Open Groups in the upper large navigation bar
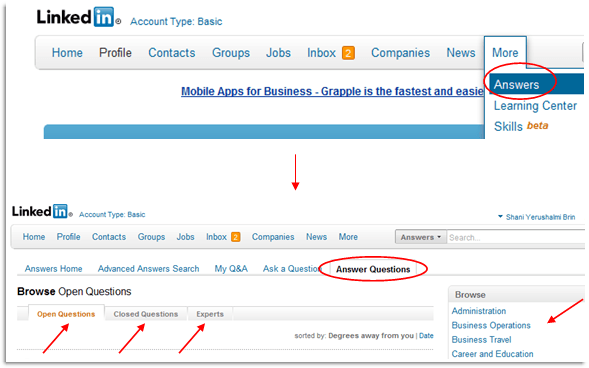The height and width of the screenshot is (368, 589). [231, 53]
